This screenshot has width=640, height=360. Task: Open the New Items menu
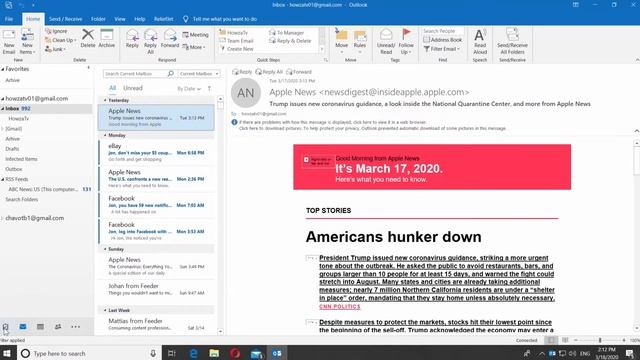[27, 42]
